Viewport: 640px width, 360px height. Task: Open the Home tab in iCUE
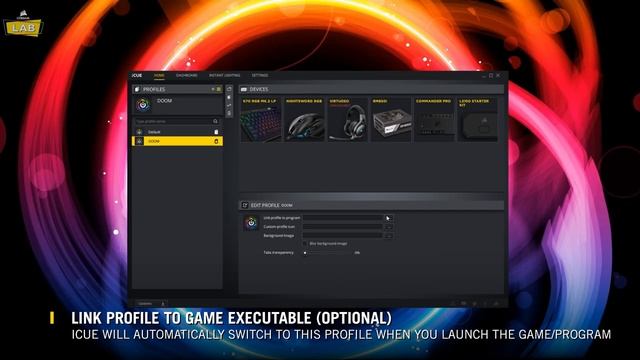pos(159,76)
